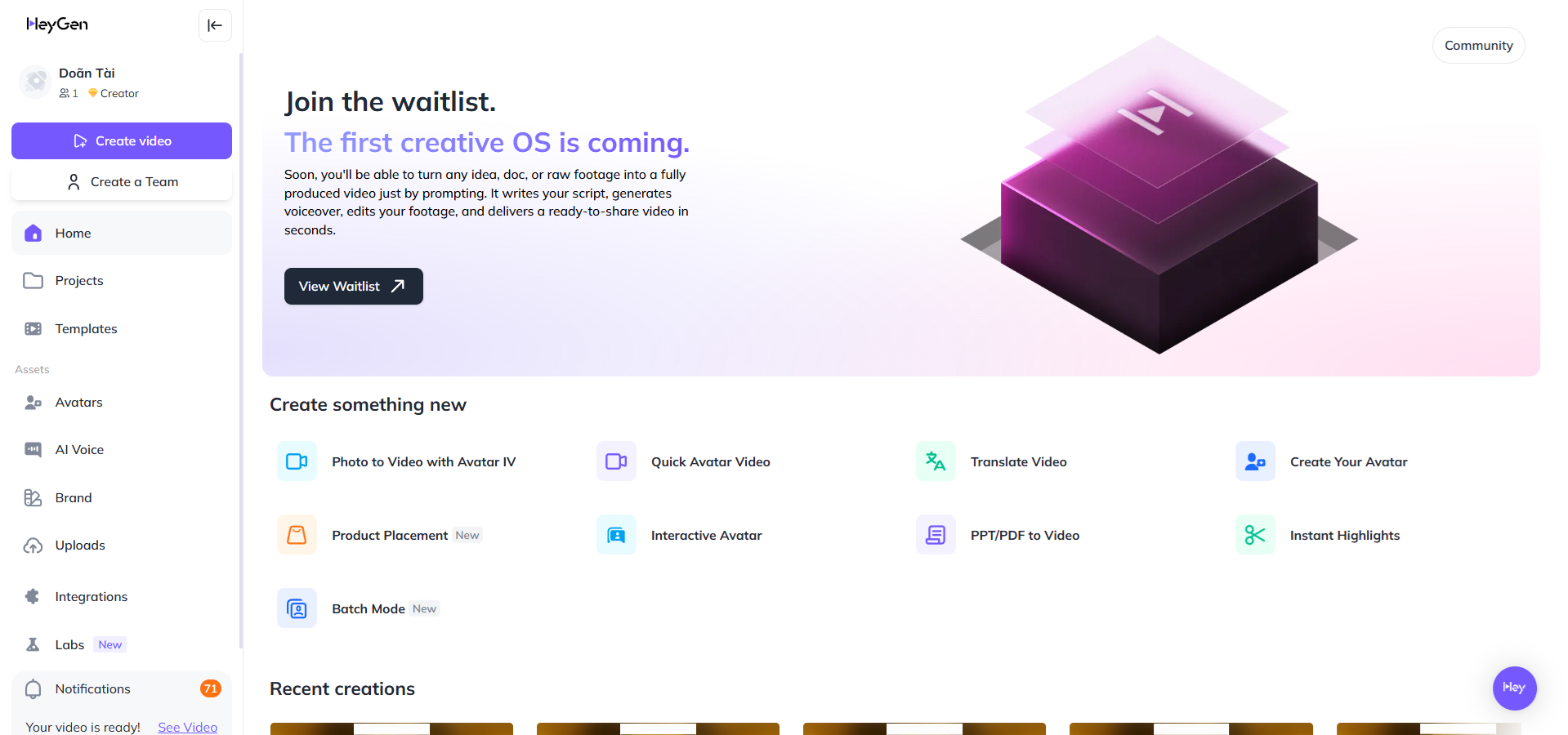The width and height of the screenshot is (1568, 735).
Task: Launch the Interactive Avatar icon
Action: [616, 535]
